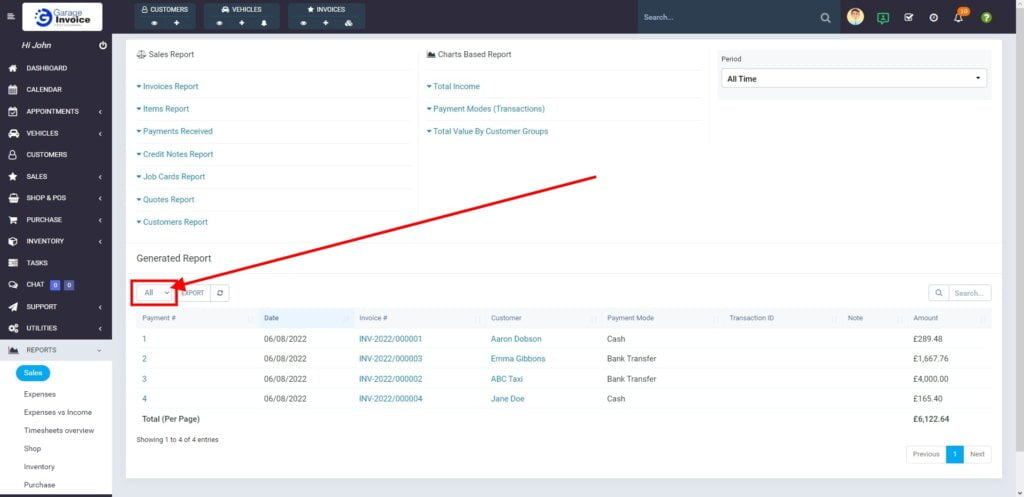
Task: Expand the Inventory sidebar menu
Action: [x=56, y=241]
